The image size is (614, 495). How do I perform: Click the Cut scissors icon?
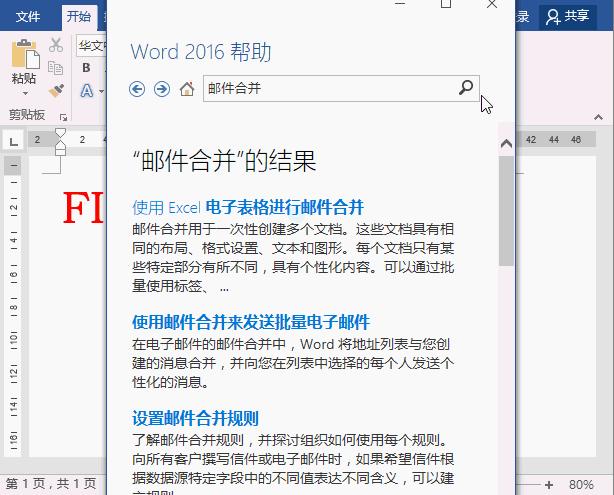coord(56,44)
